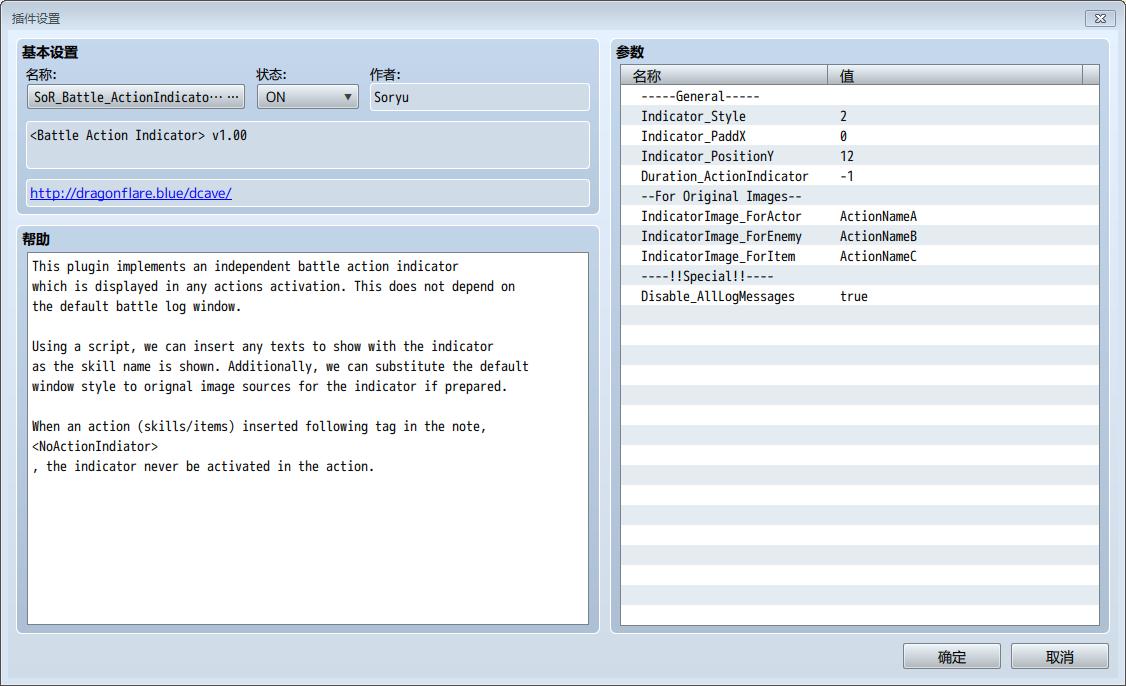Confirm with the 确定 button

tap(951, 657)
